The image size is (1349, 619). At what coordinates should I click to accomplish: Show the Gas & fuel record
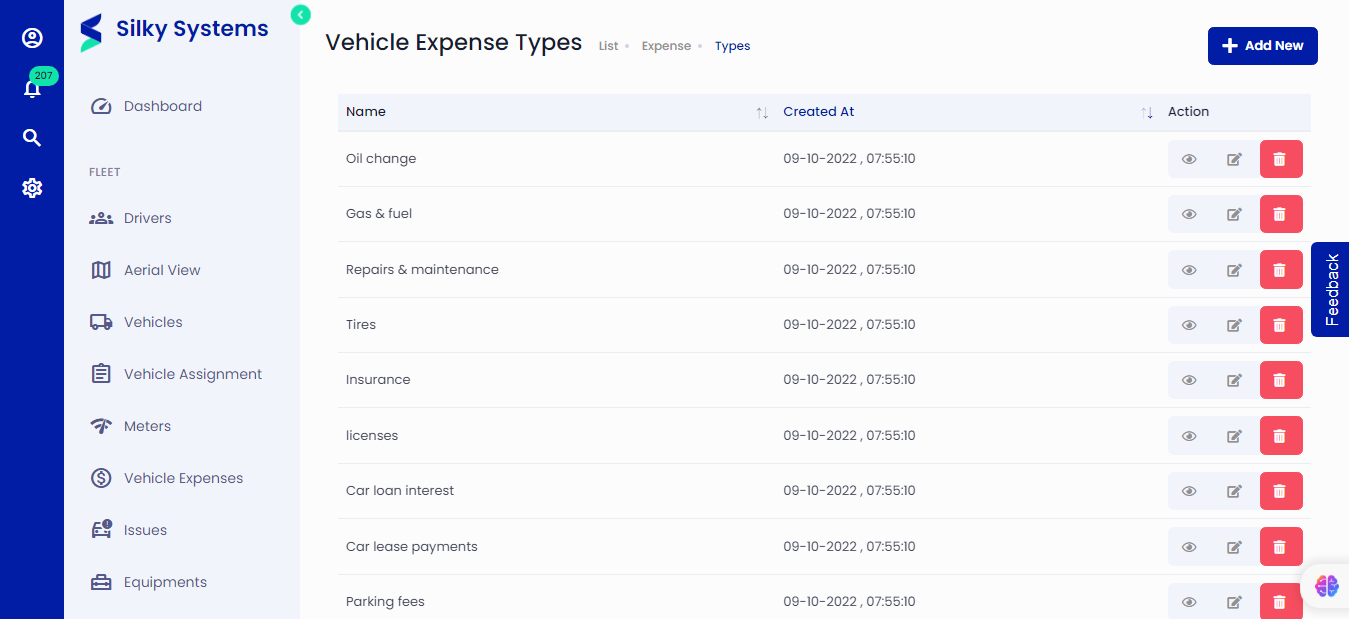(x=1188, y=213)
